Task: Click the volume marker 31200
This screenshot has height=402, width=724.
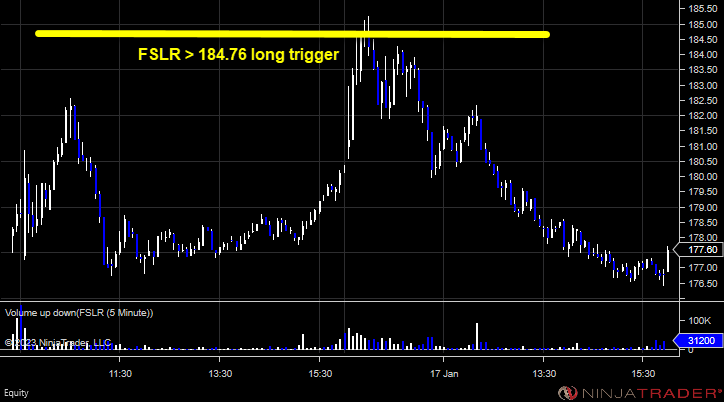Action: point(699,341)
